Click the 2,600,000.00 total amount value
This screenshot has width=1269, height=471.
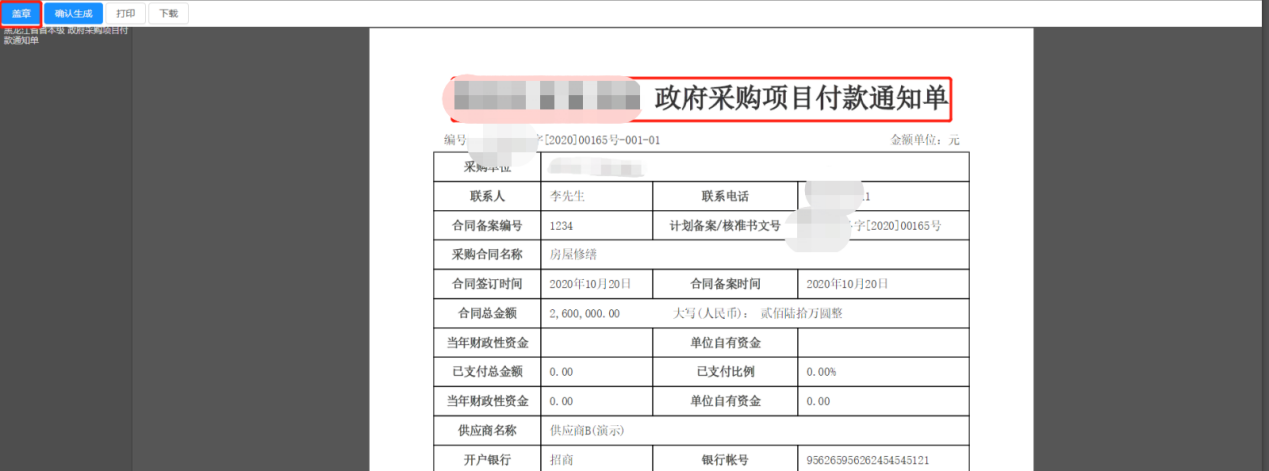pos(585,313)
